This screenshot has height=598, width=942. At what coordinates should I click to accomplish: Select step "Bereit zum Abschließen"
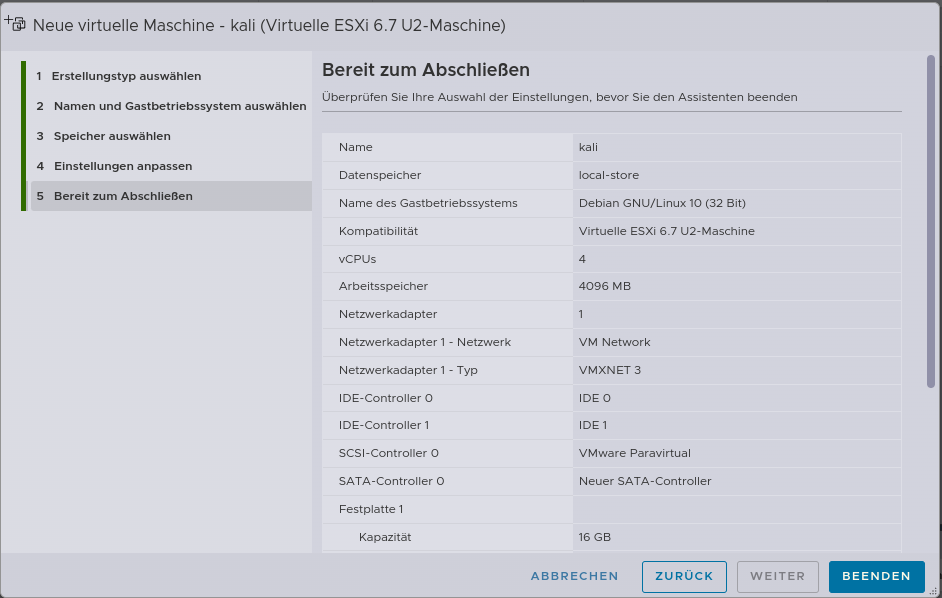(120, 195)
